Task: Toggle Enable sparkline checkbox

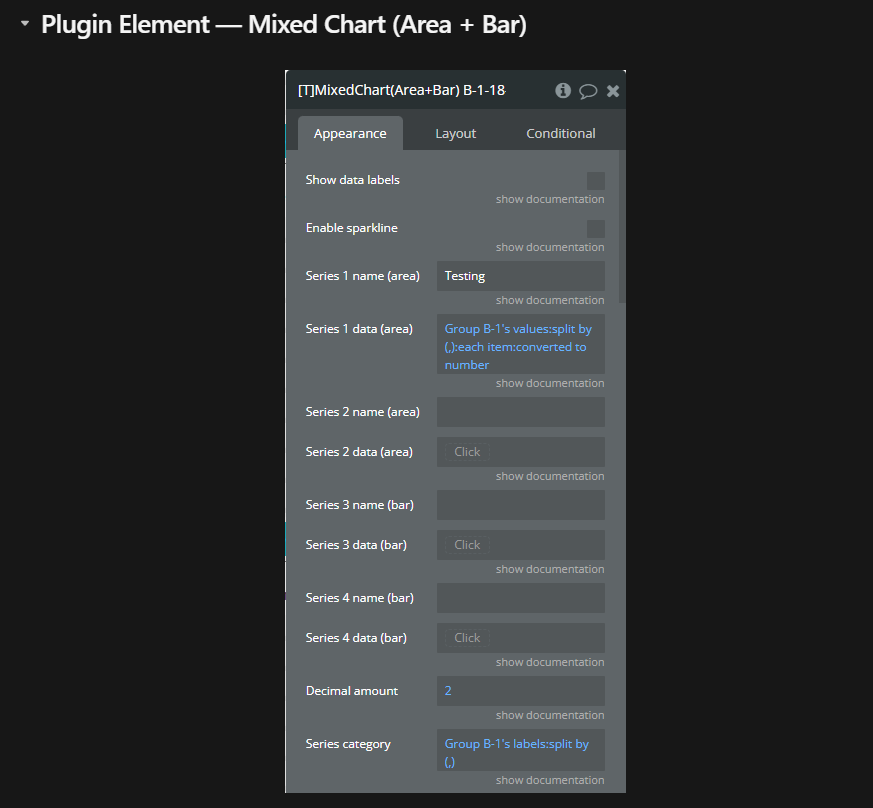Action: click(595, 229)
